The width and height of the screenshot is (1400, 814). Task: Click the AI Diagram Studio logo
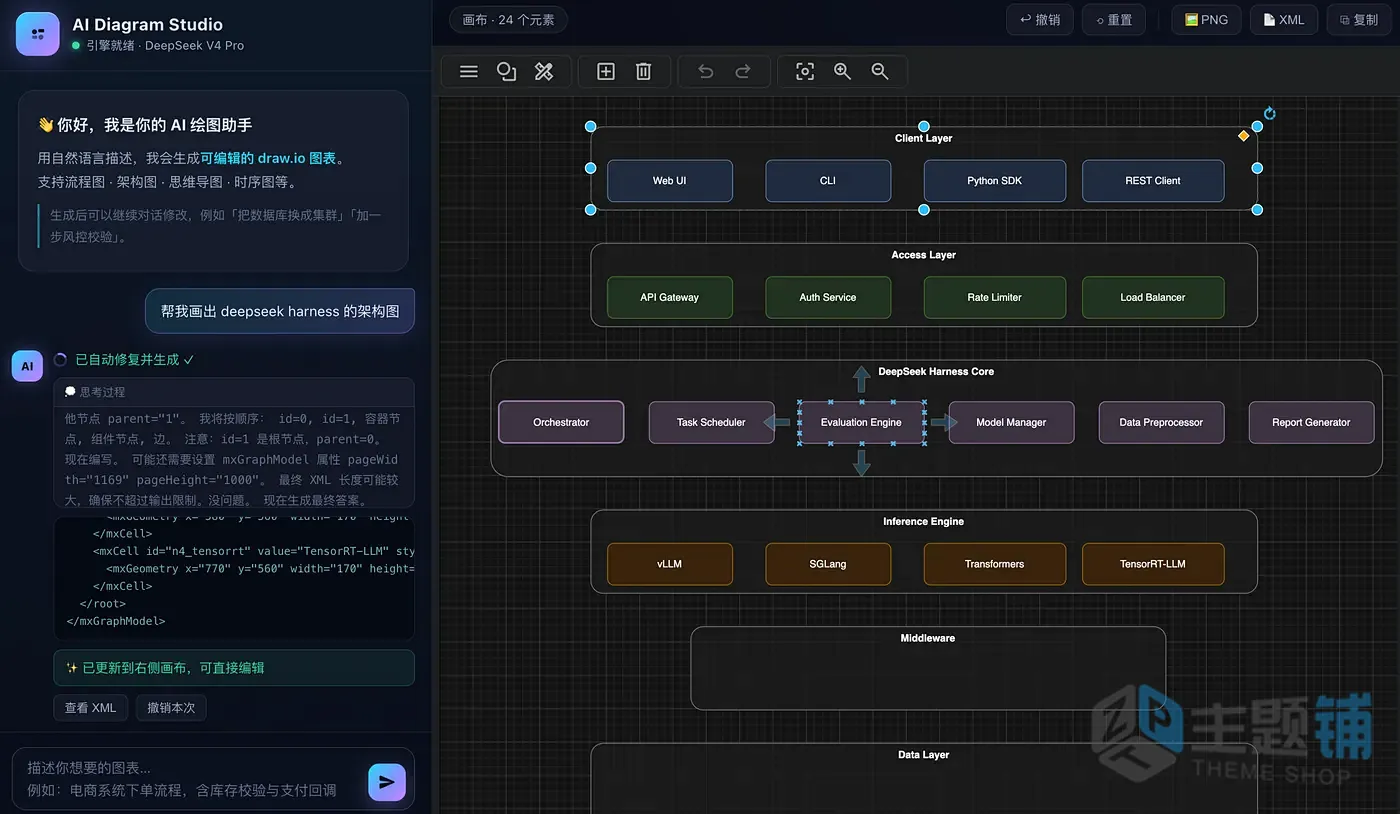pyautogui.click(x=38, y=35)
